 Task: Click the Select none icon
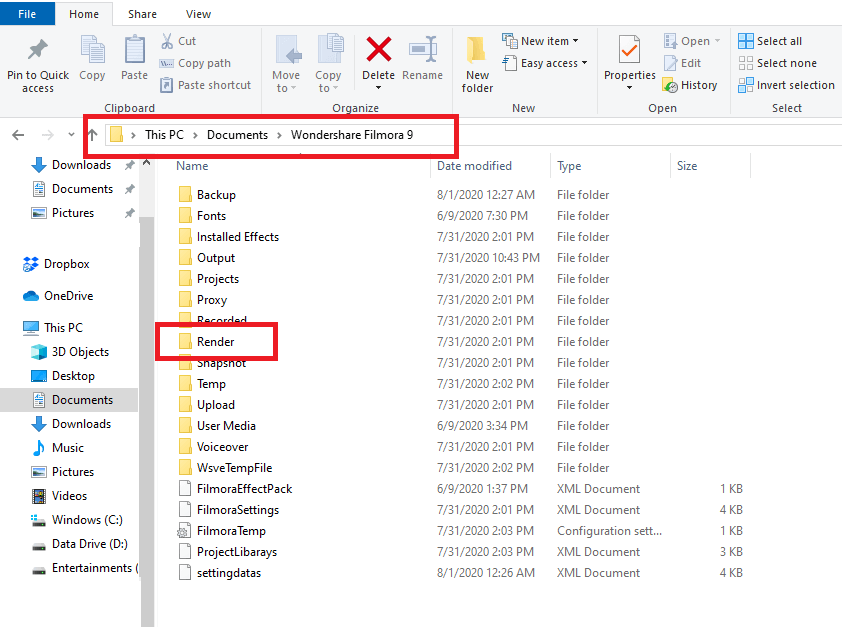(x=746, y=63)
